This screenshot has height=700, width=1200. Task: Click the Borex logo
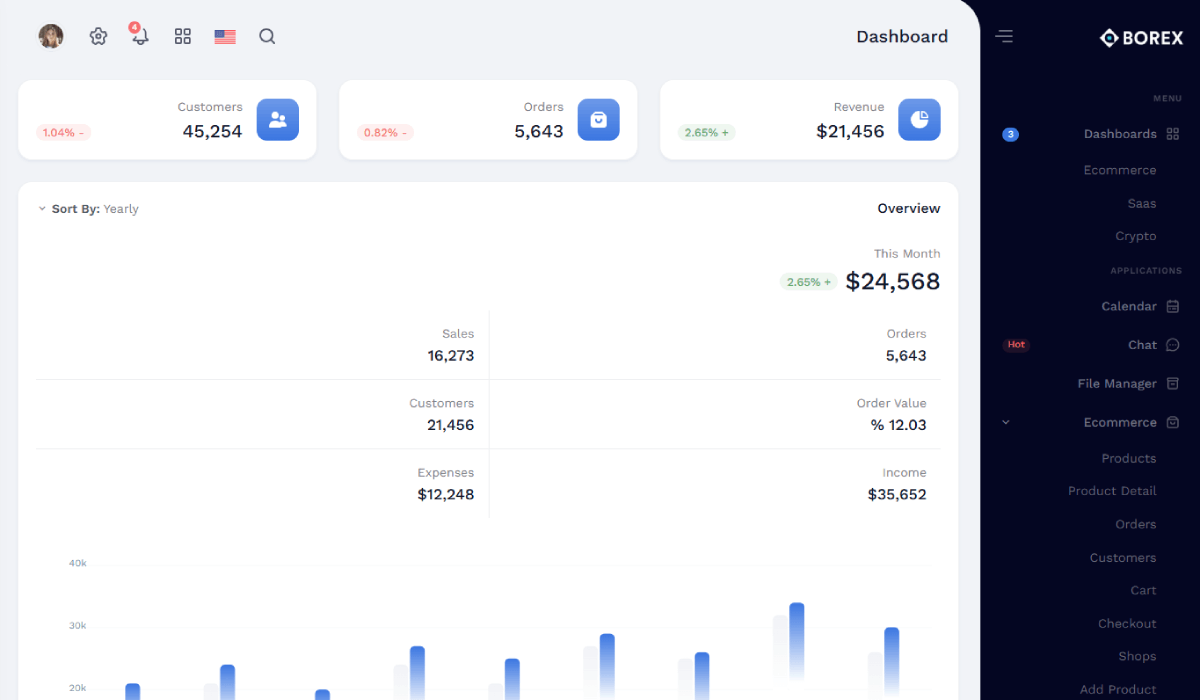click(x=1141, y=38)
